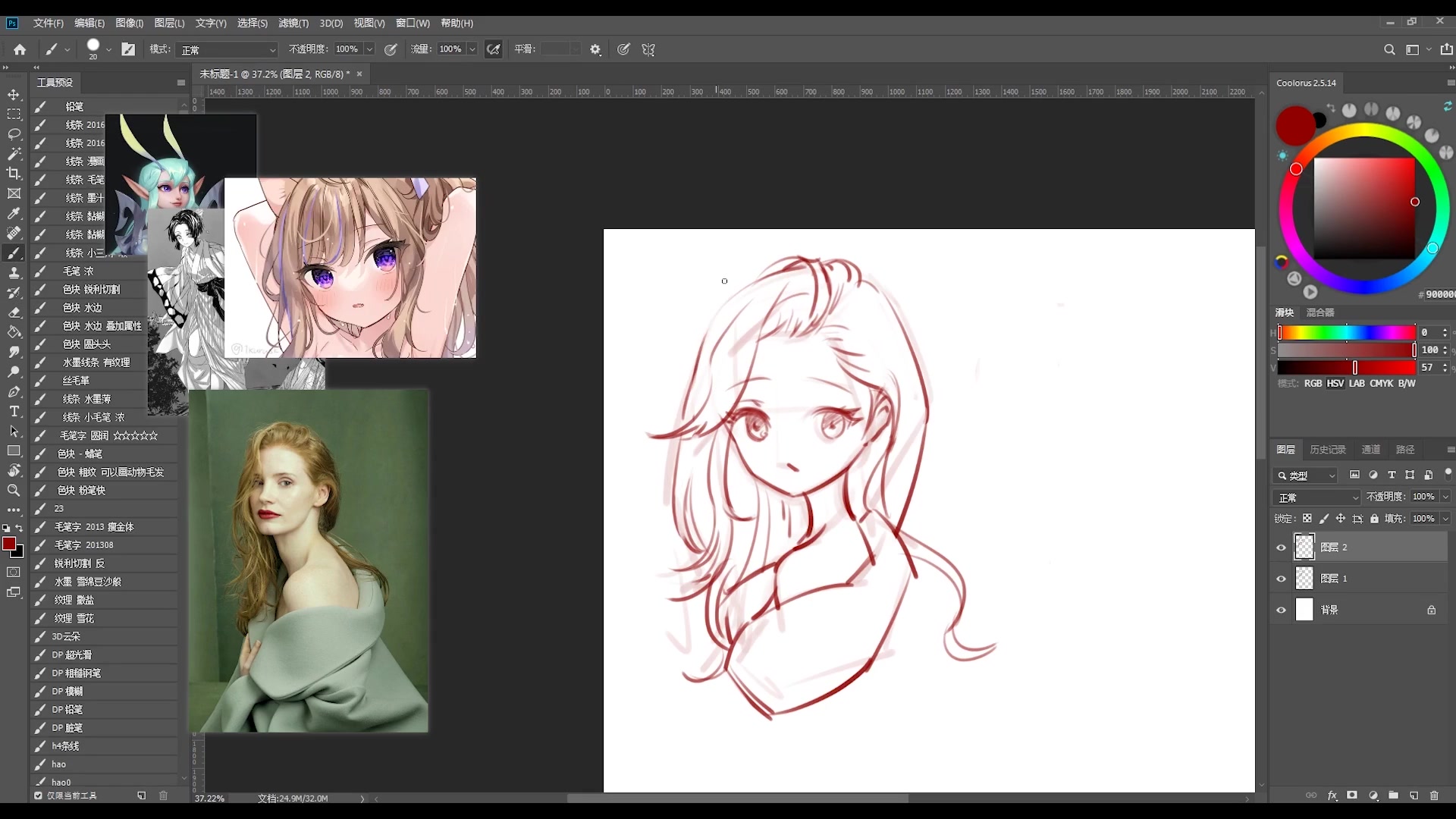This screenshot has height=819, width=1456.
Task: Switch Coolorus to 混合器 tab
Action: pos(1319,312)
